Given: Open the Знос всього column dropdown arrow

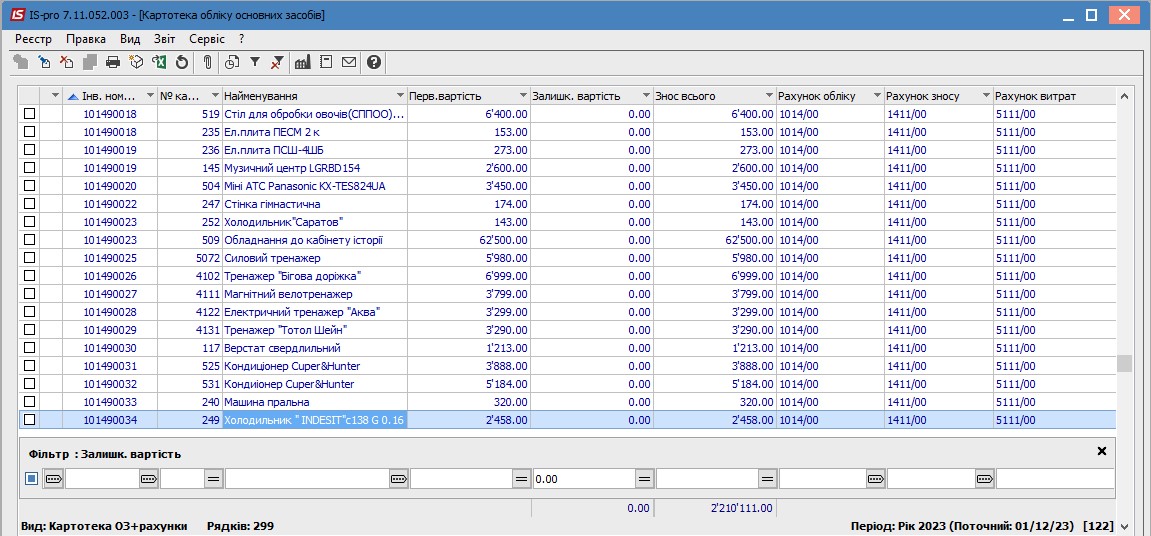Looking at the screenshot, I should click(769, 96).
